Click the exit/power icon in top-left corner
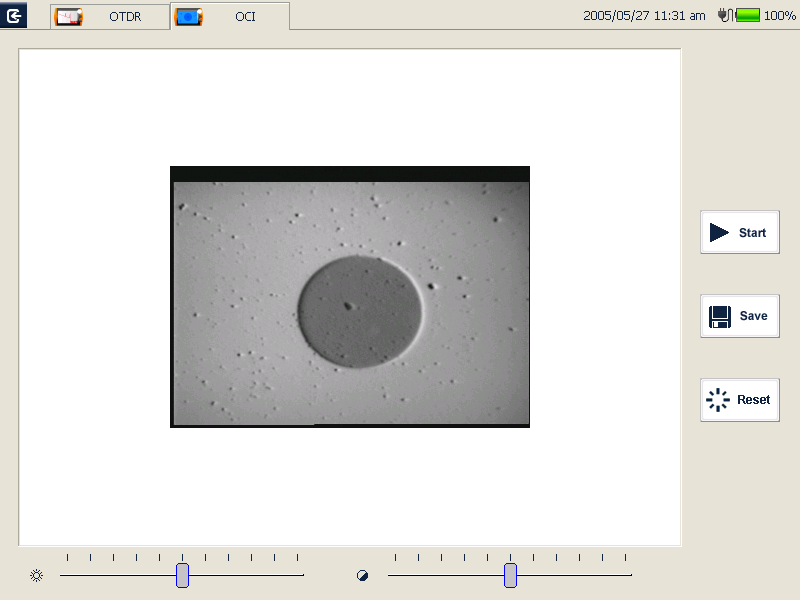The width and height of the screenshot is (800, 600). pyautogui.click(x=13, y=13)
